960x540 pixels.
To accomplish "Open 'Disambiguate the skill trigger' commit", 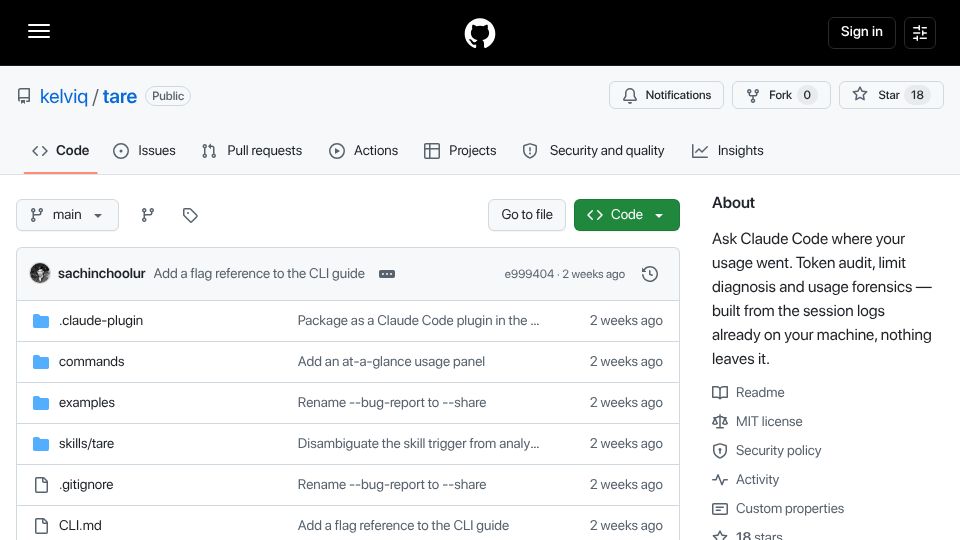I will 418,444.
